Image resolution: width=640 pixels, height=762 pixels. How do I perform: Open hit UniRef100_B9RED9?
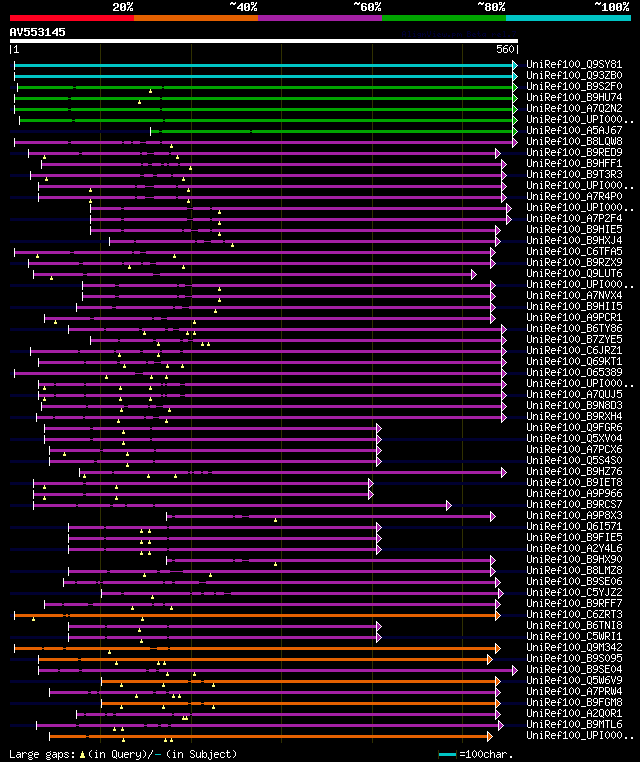pyautogui.click(x=574, y=152)
